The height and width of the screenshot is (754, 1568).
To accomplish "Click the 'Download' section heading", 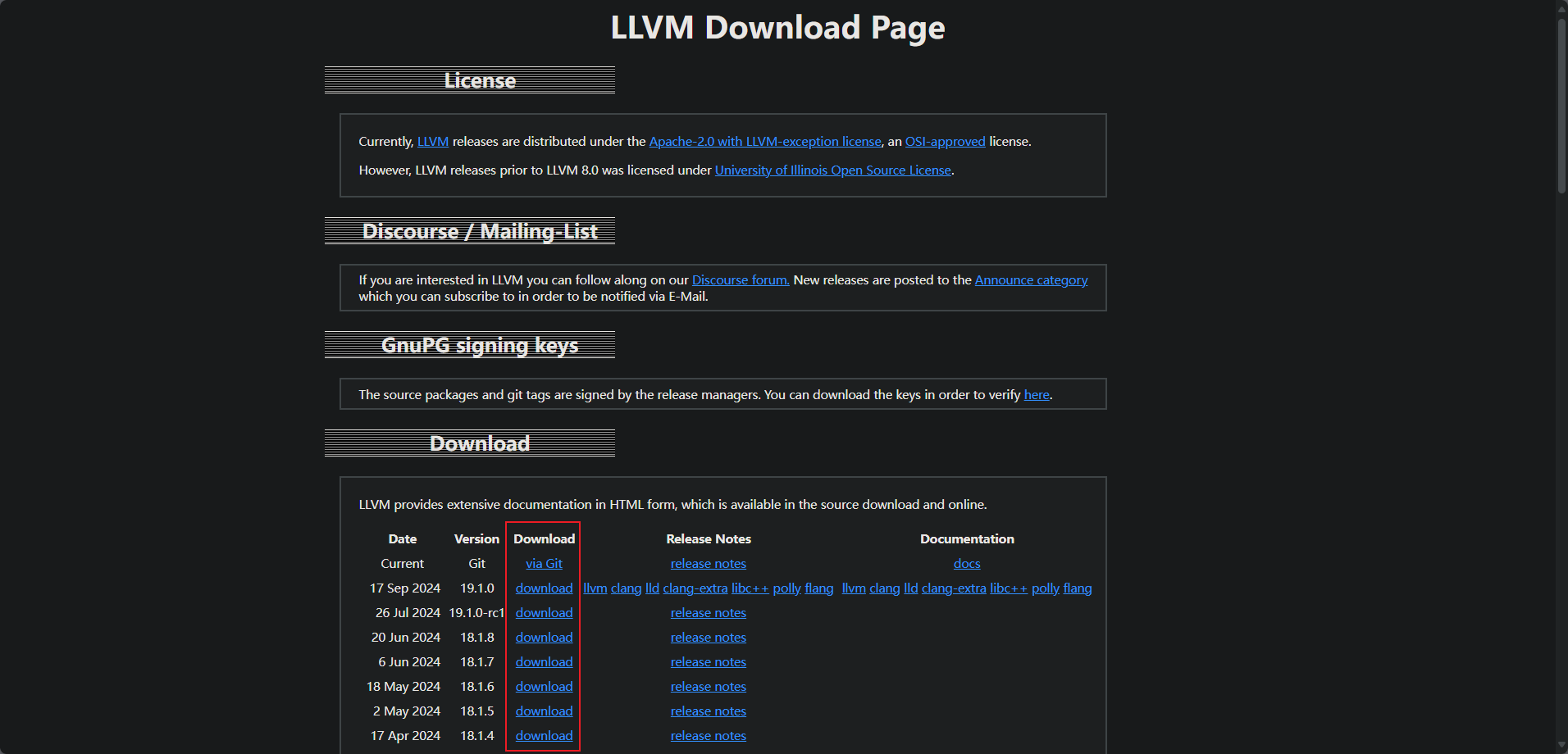I will coord(480,443).
